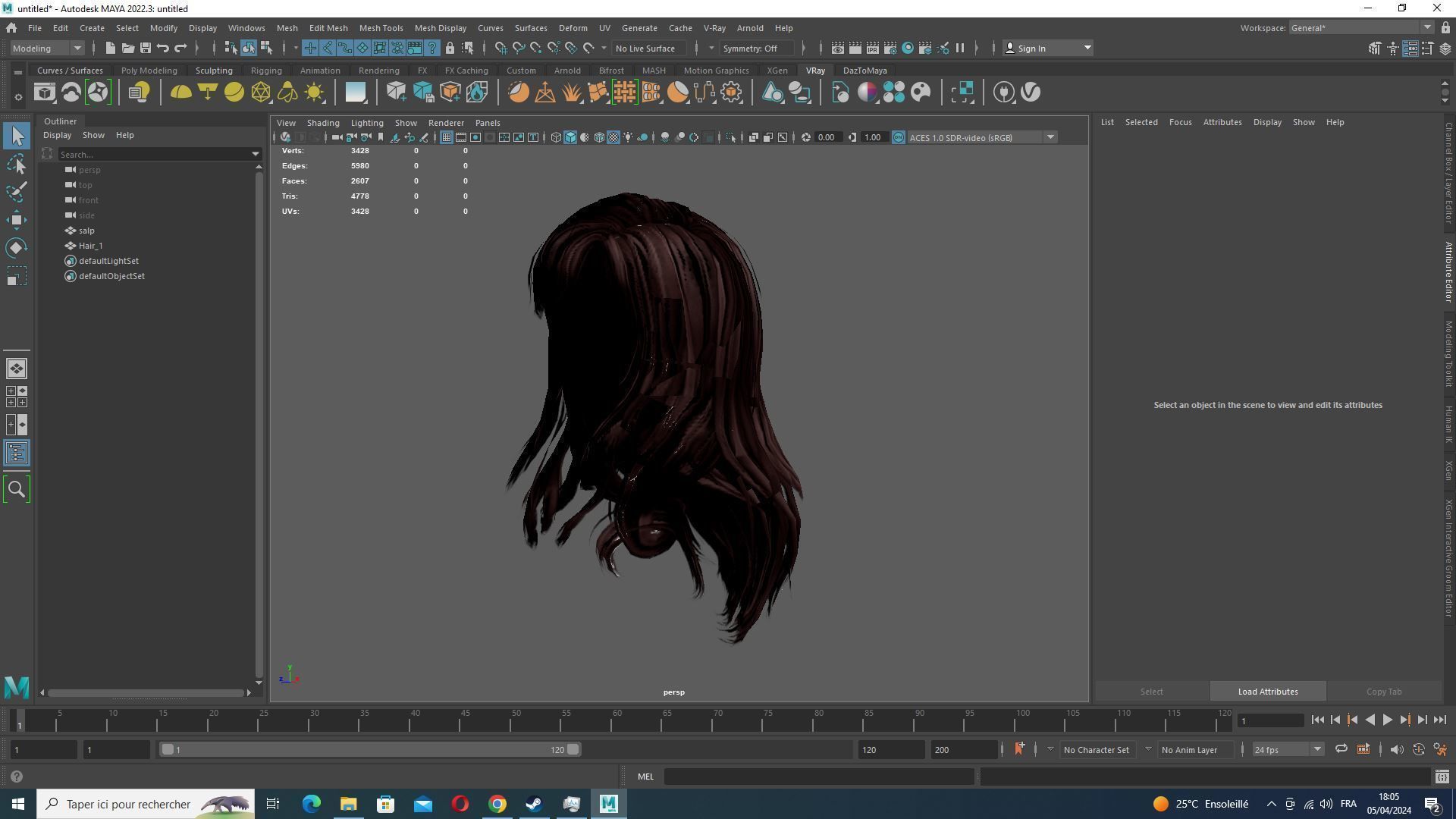
Task: Select the arrow Select tool in Tool Box
Action: point(17,136)
